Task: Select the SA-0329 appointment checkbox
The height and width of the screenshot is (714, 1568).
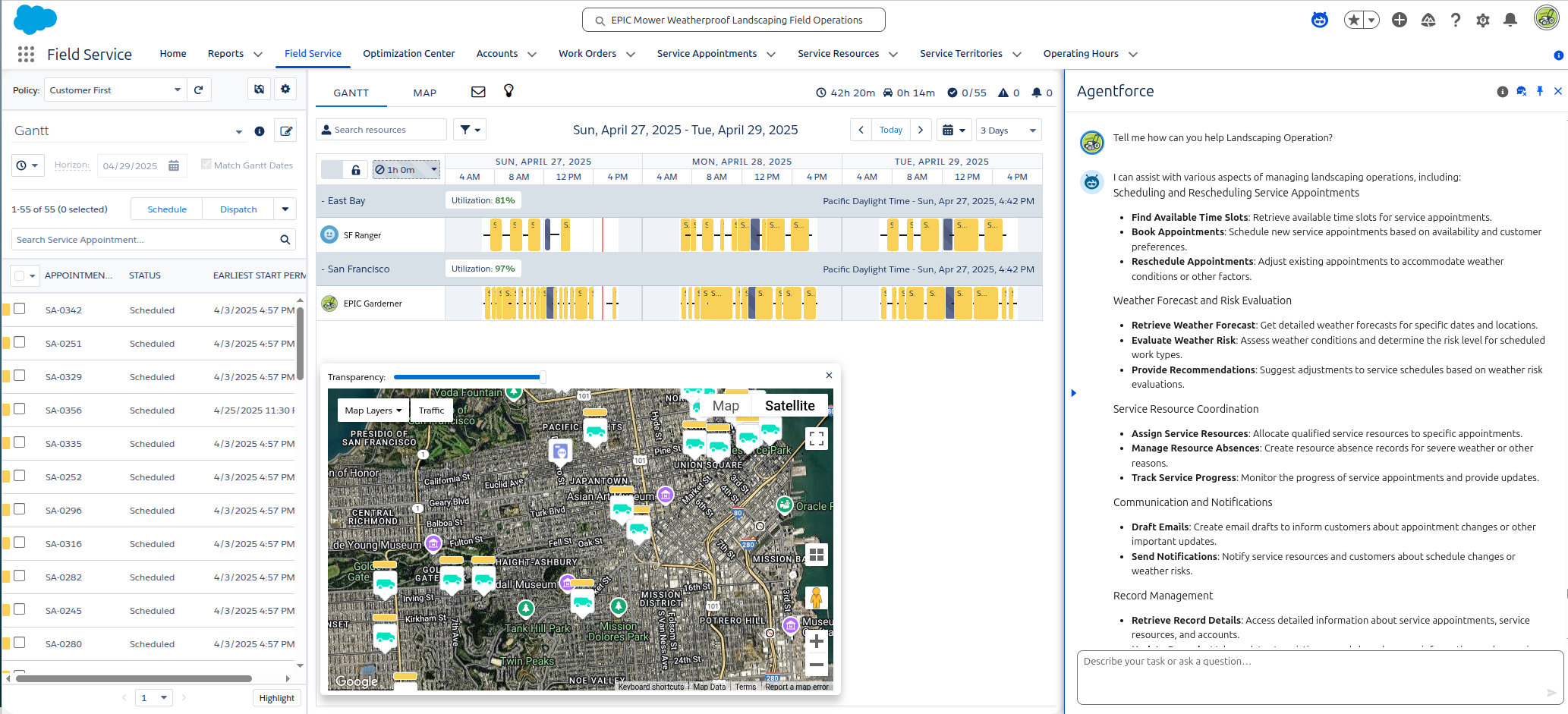Action: pos(20,376)
